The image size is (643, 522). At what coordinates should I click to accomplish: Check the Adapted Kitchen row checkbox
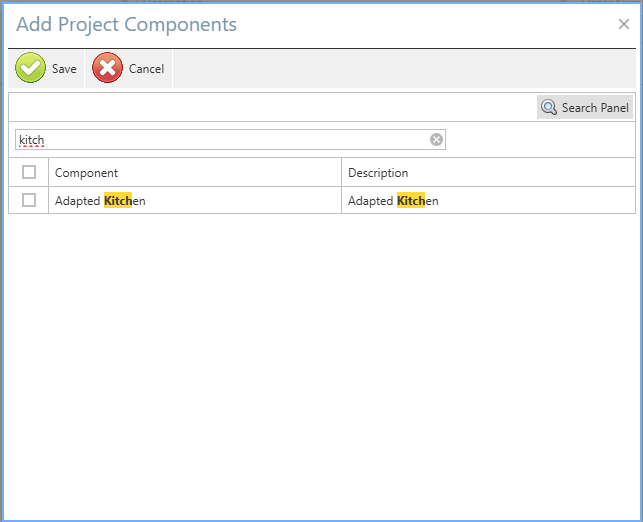[29, 200]
